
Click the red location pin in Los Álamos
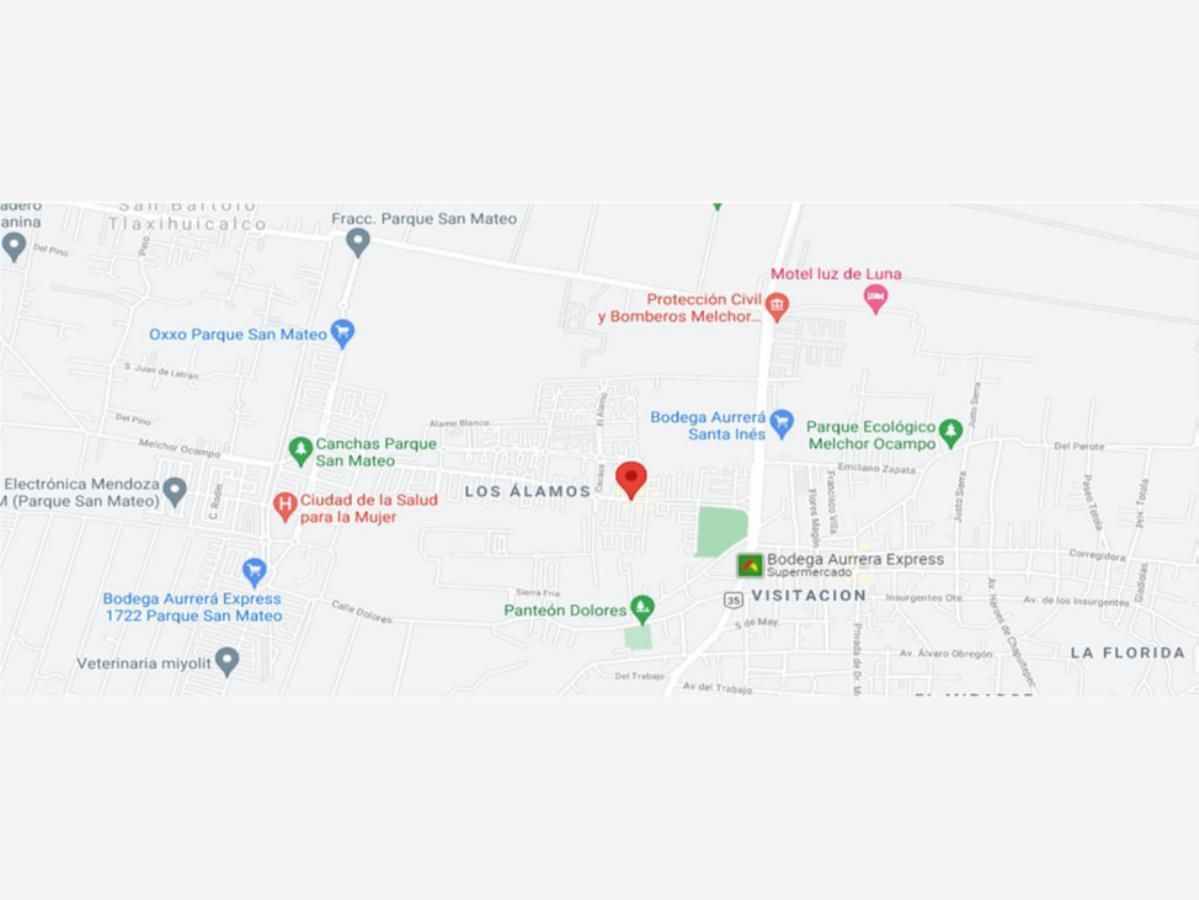pos(631,479)
